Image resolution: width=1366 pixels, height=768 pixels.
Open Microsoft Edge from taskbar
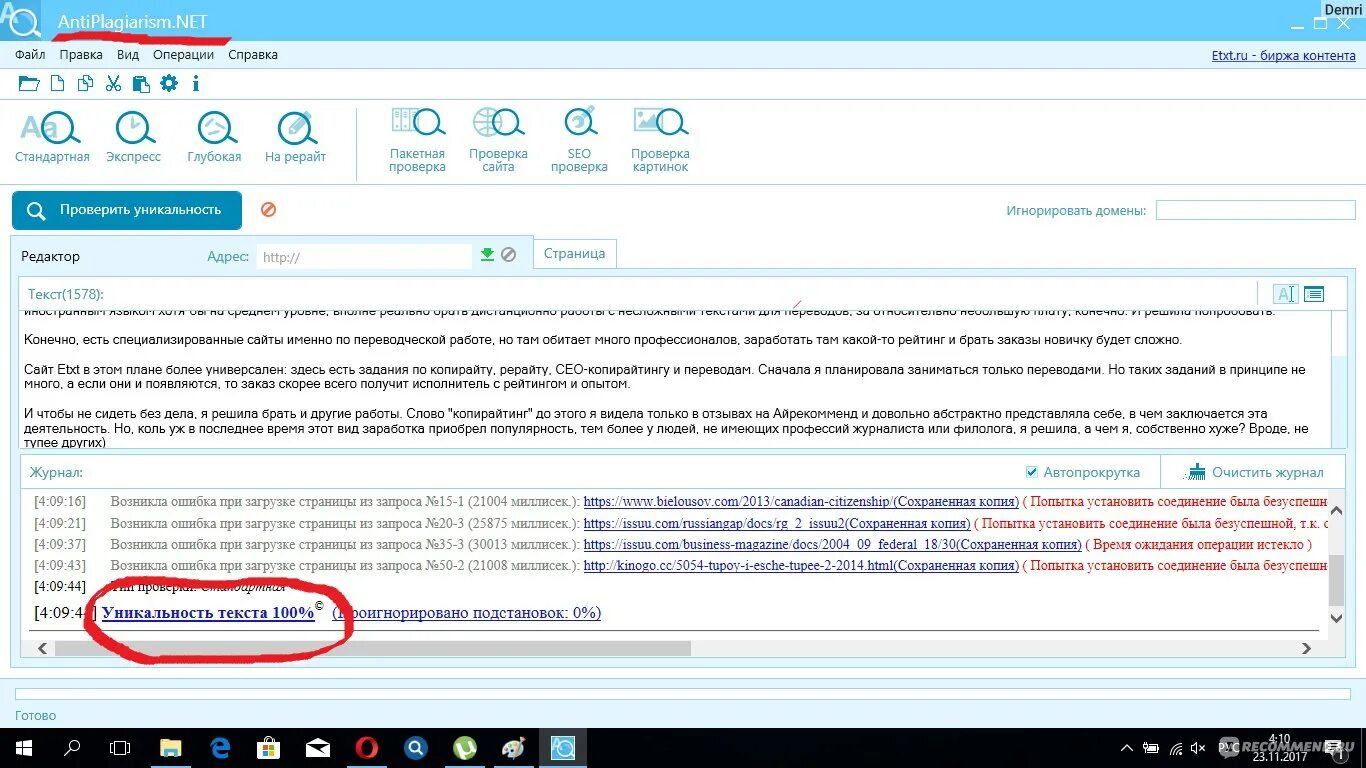tap(220, 747)
